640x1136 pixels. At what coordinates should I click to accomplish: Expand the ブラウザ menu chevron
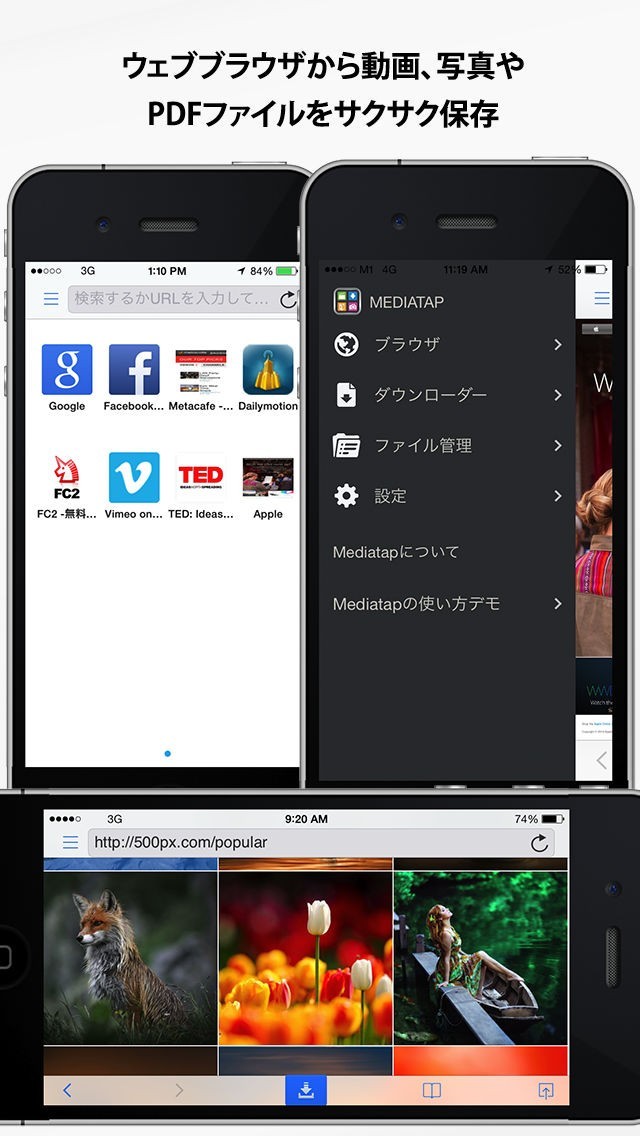pos(557,345)
